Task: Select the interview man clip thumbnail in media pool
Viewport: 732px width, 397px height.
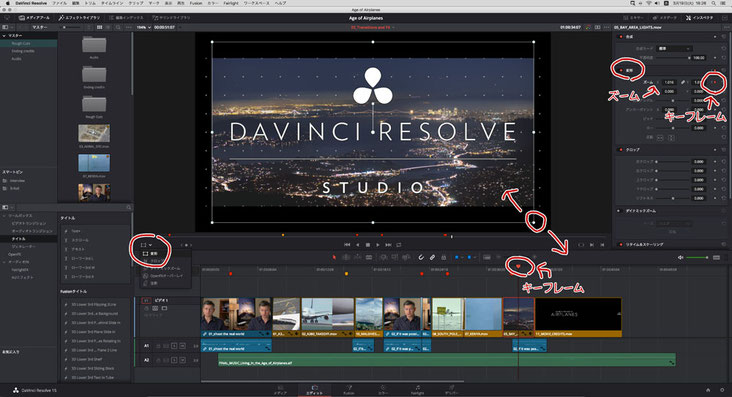Action: coord(94,192)
